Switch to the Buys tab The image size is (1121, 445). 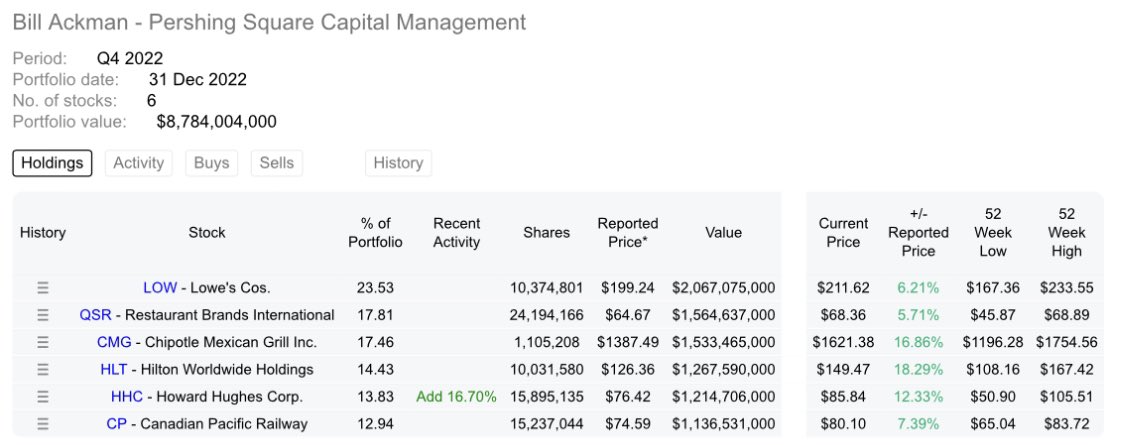pos(212,163)
